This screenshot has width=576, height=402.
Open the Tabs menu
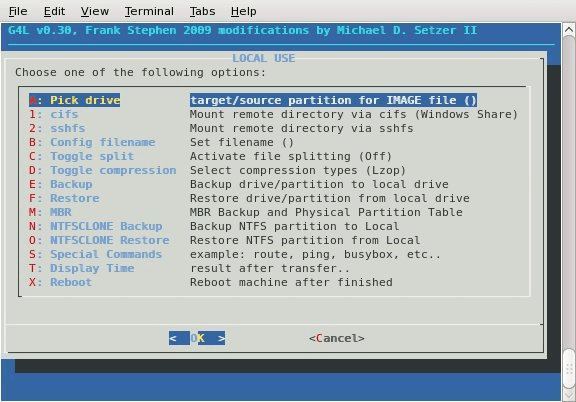coord(202,11)
